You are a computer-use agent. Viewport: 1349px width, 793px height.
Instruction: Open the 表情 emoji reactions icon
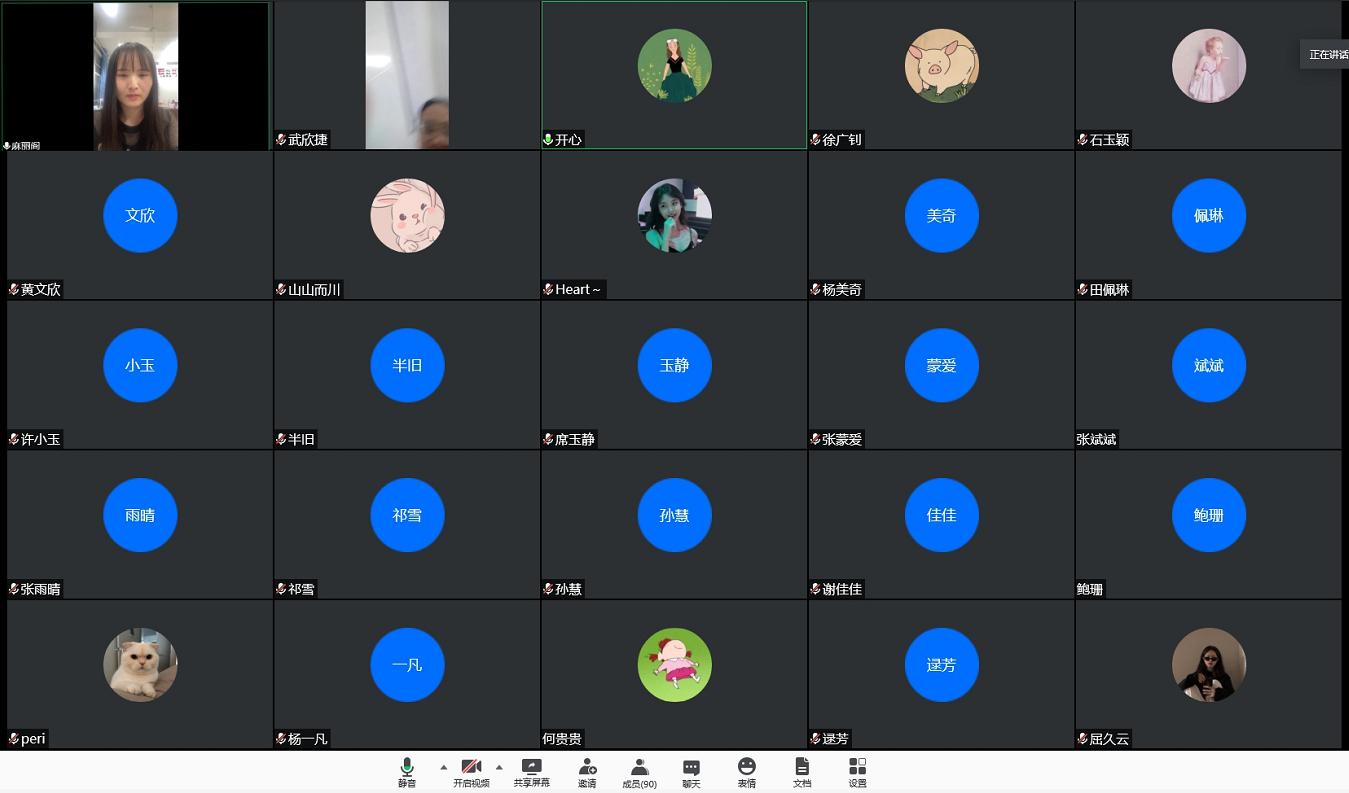(746, 771)
